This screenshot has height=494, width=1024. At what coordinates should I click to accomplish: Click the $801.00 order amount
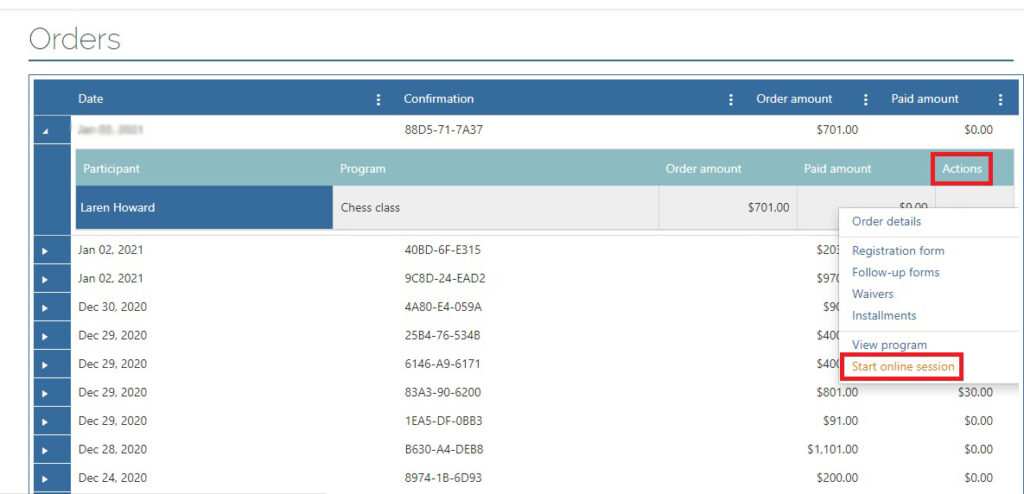pyautogui.click(x=837, y=393)
